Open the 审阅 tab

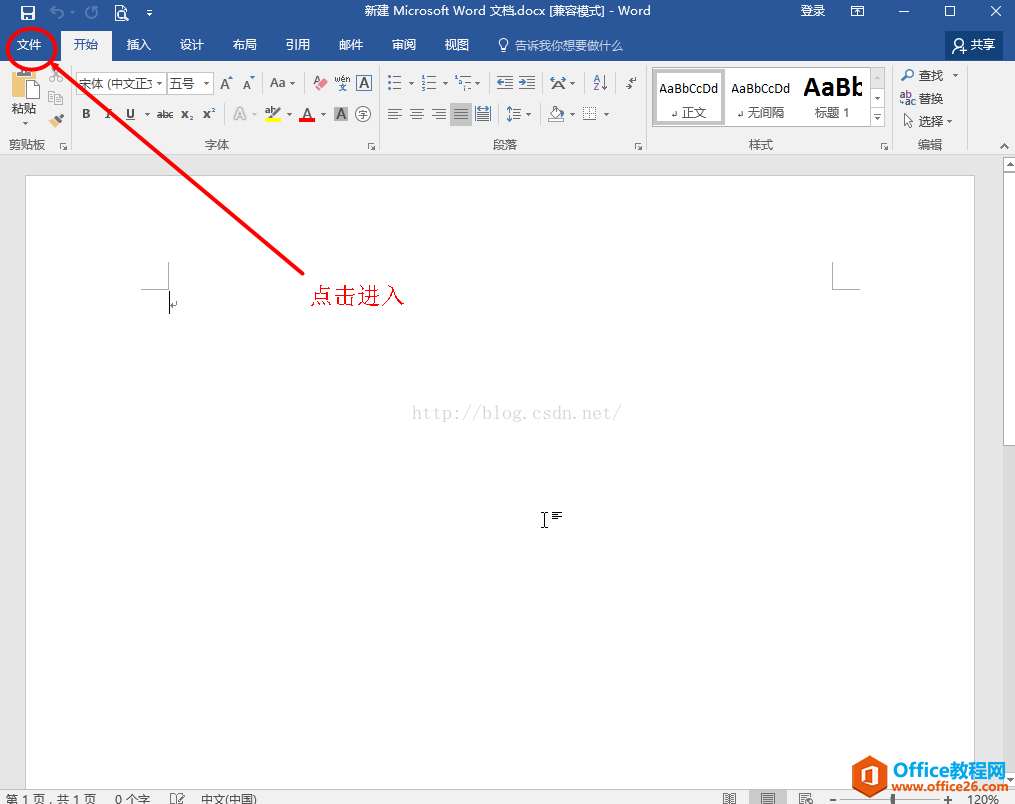[x=404, y=45]
